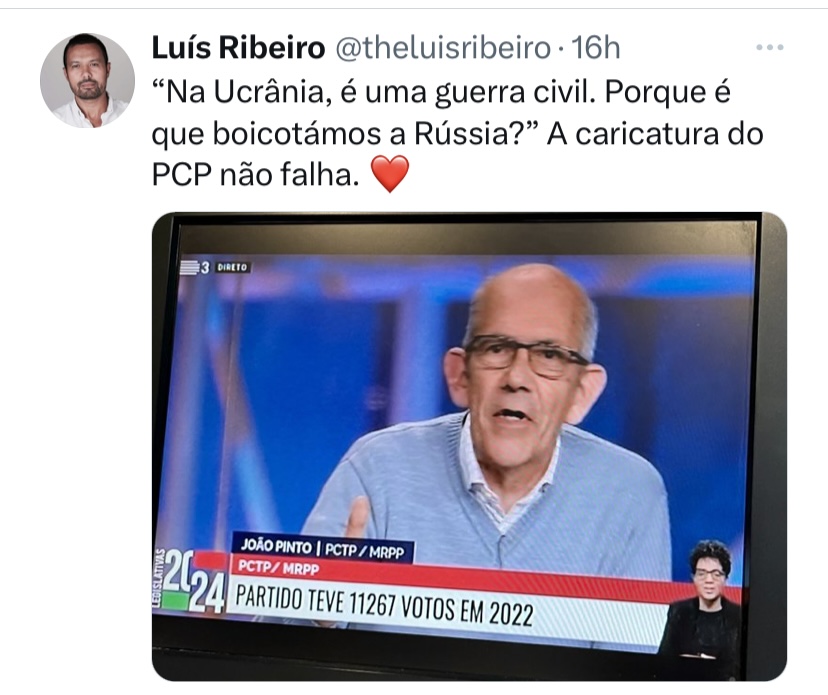Click the 'Partido teve 11267 votos' ticker

click(384, 605)
